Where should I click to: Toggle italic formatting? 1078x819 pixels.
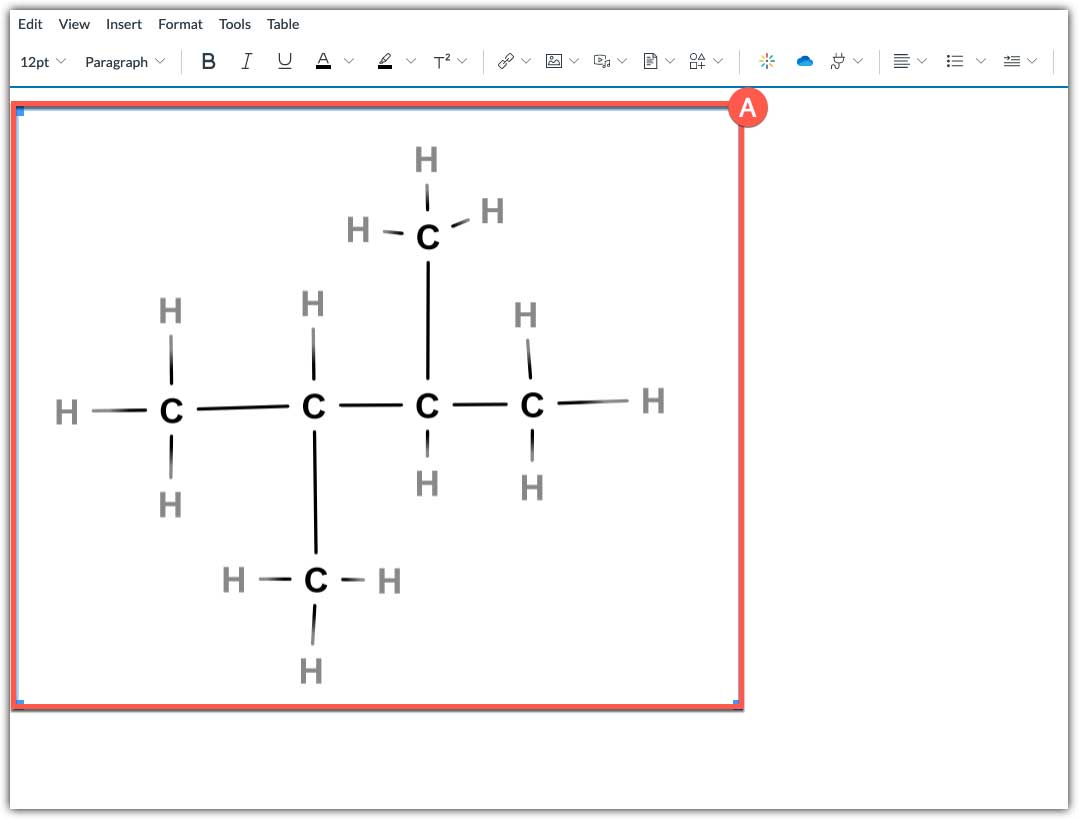(x=246, y=61)
